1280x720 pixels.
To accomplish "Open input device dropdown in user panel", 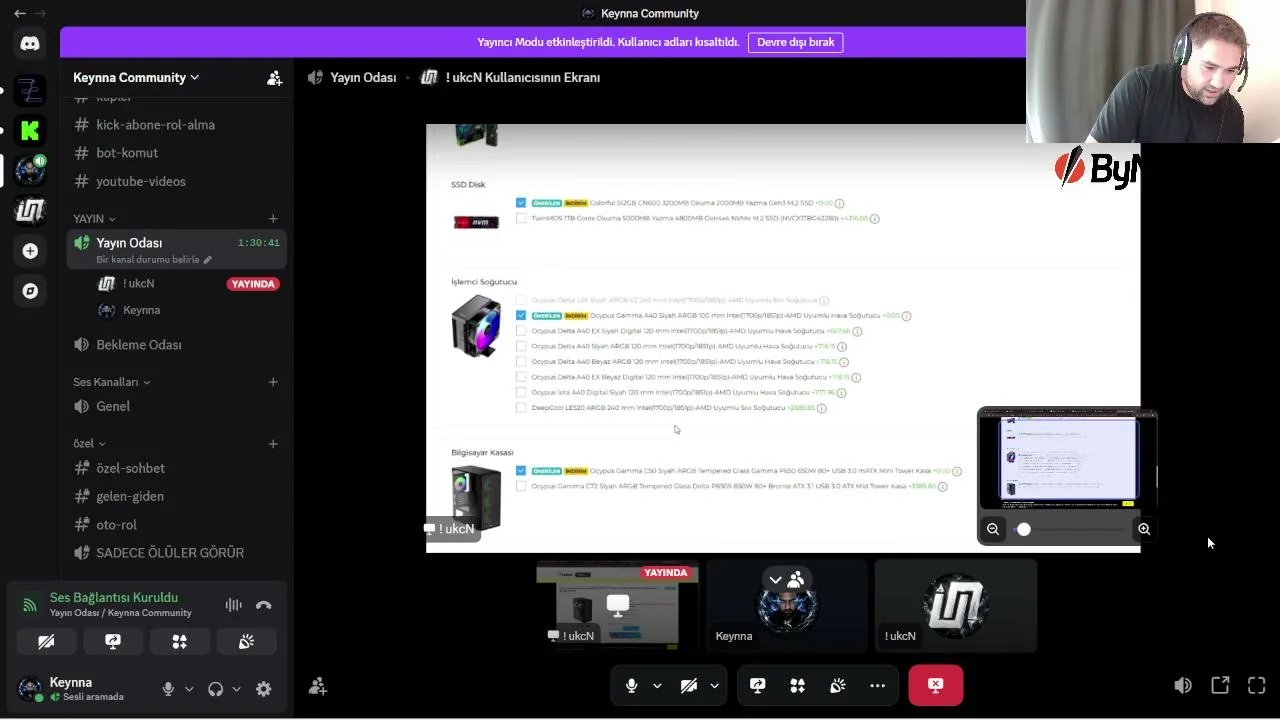I will click(189, 689).
